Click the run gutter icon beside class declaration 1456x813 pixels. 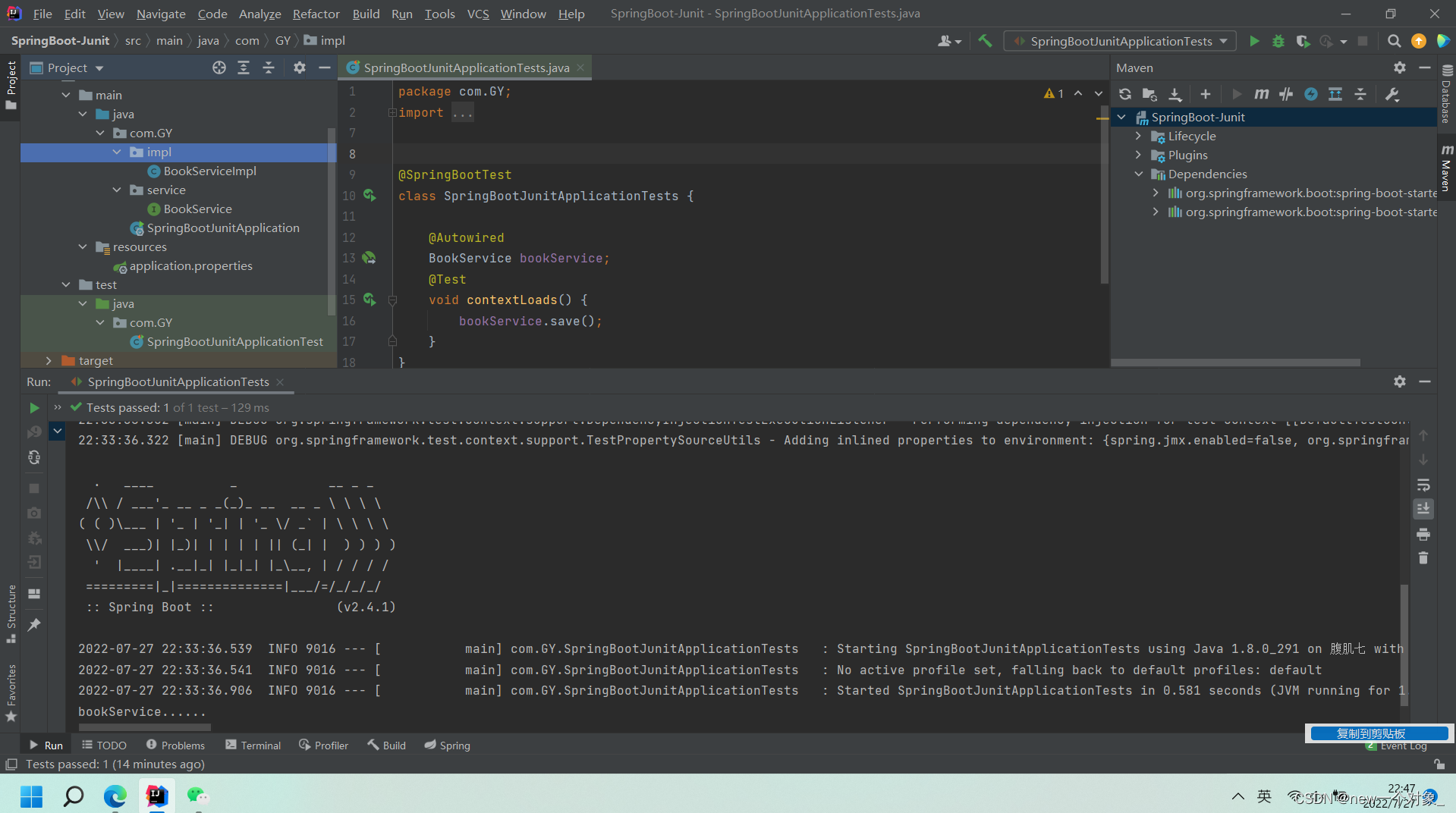(370, 196)
